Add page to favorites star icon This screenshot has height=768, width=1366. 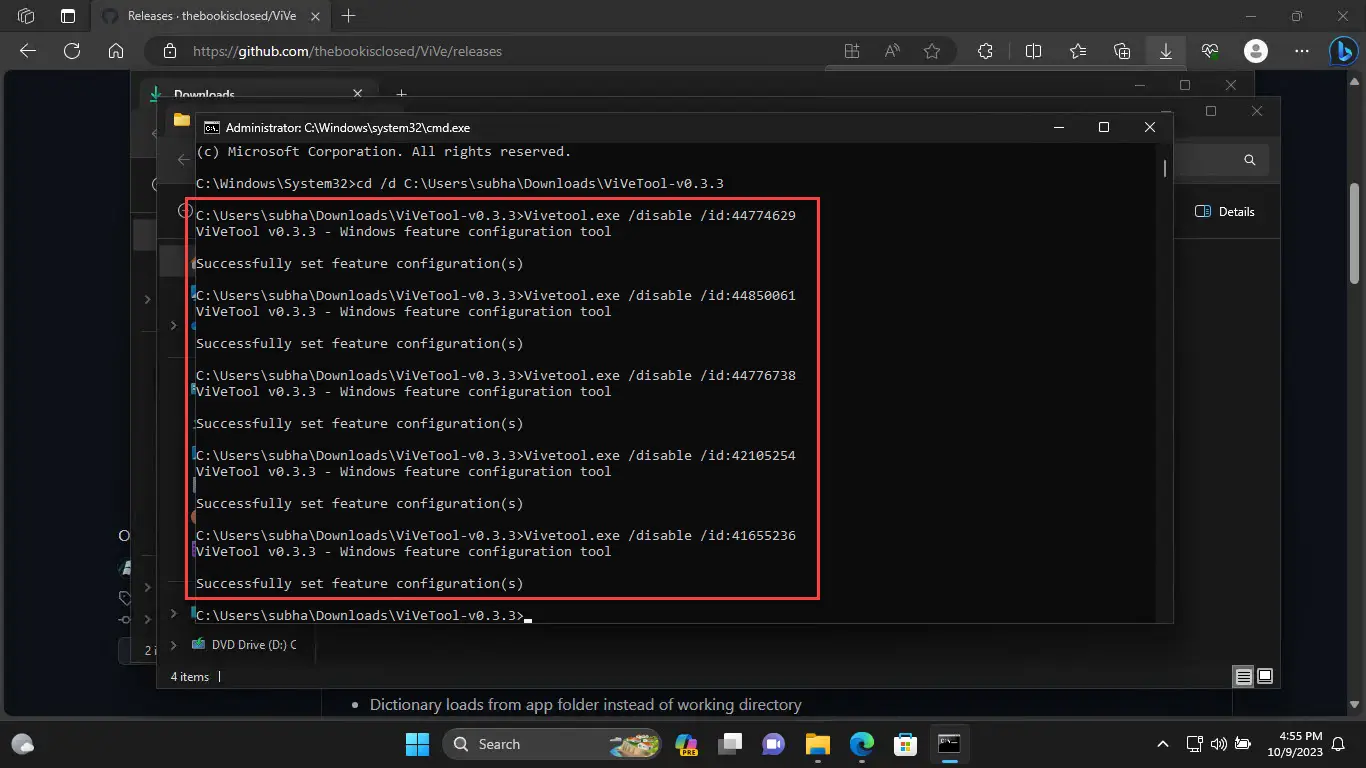coord(932,51)
